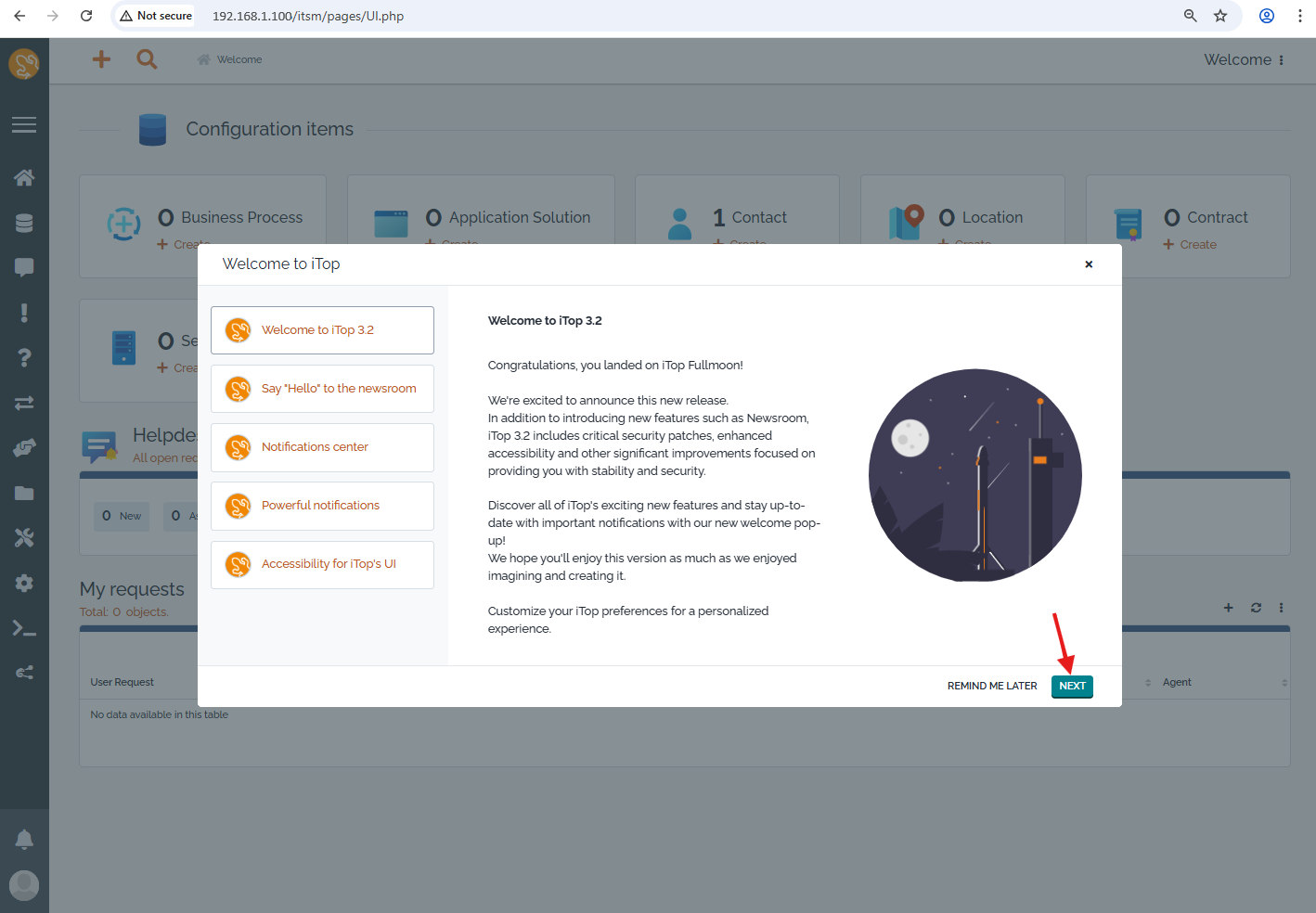The image size is (1316, 913).
Task: Sort by the User Request column header
Action: pyautogui.click(x=123, y=683)
